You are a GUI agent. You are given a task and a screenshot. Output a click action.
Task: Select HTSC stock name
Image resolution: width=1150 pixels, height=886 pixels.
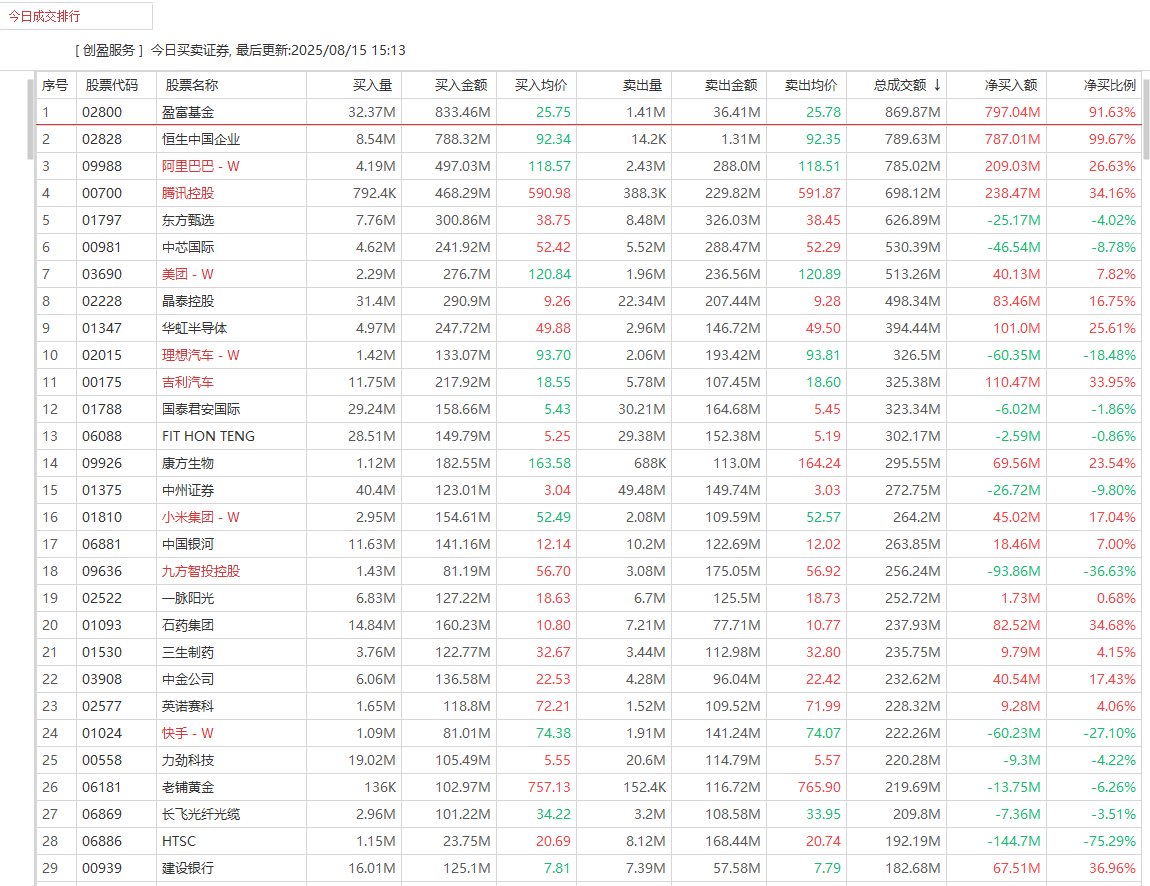pos(179,841)
